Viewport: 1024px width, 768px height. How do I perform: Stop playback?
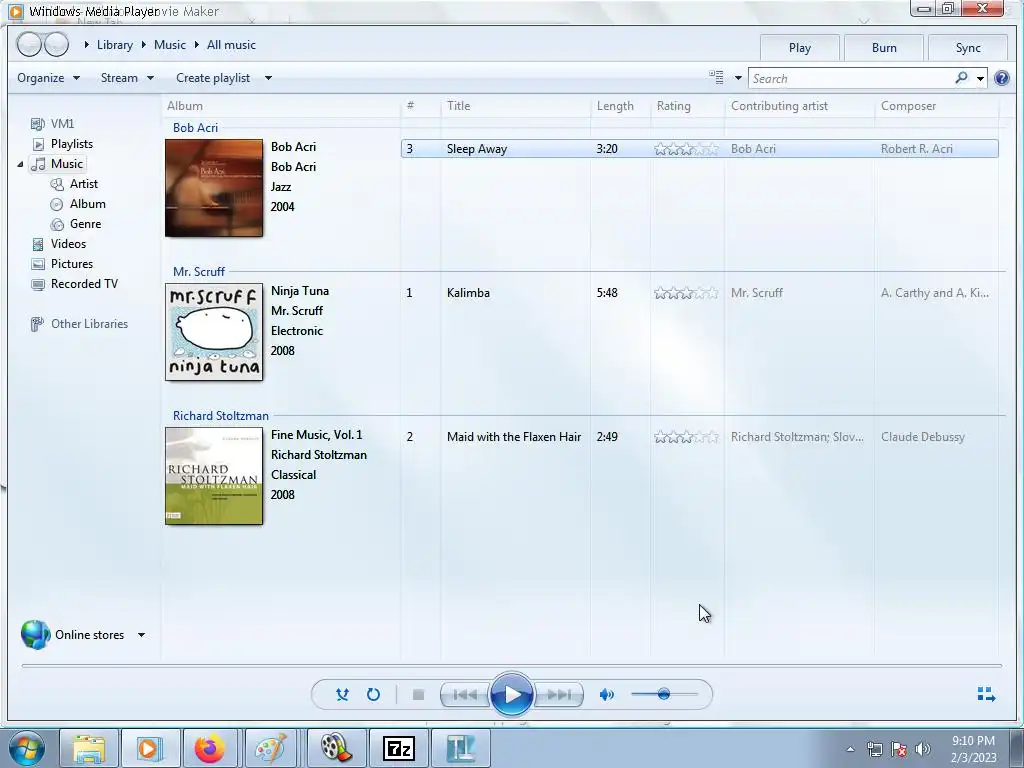pyautogui.click(x=419, y=694)
